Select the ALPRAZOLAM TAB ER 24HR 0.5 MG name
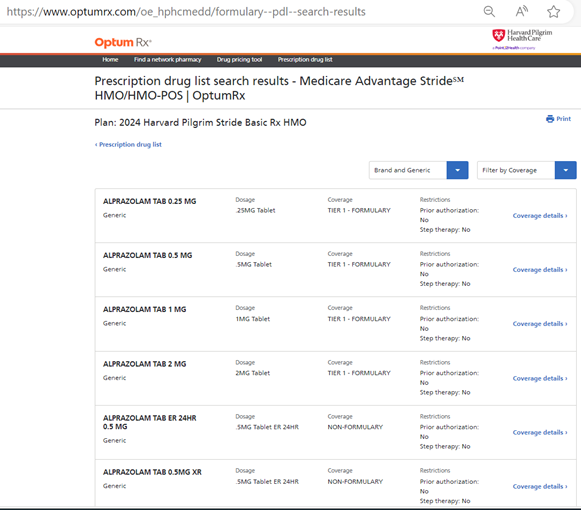This screenshot has width=581, height=510. coord(150,423)
